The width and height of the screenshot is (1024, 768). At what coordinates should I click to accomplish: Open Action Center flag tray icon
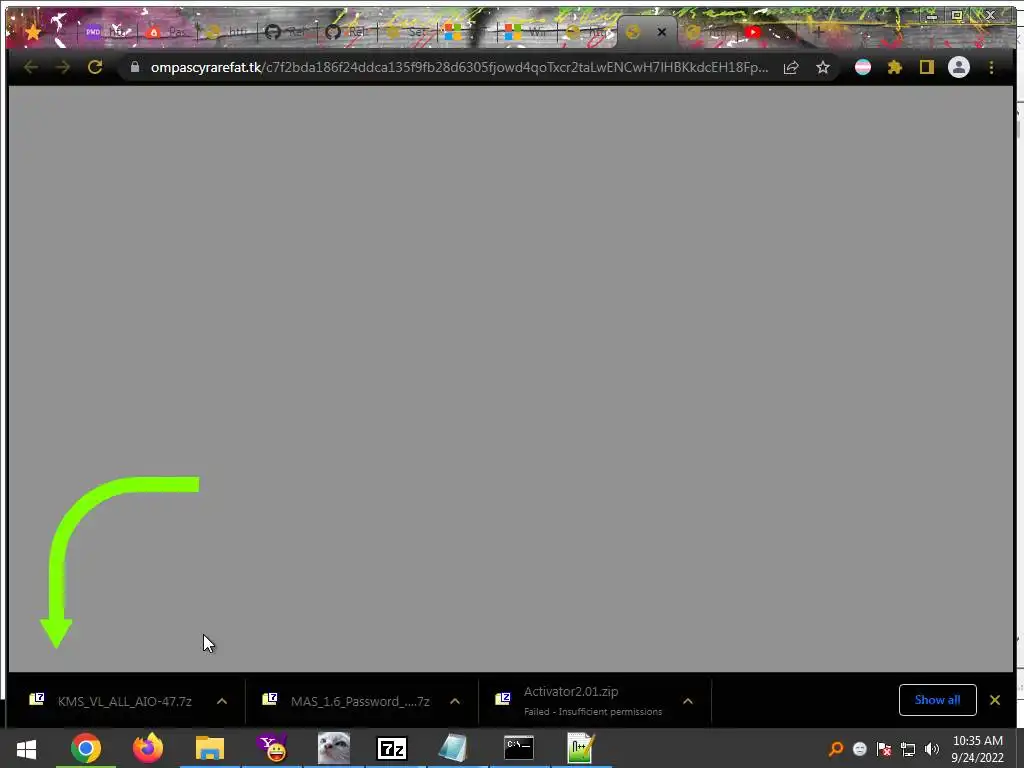(884, 749)
